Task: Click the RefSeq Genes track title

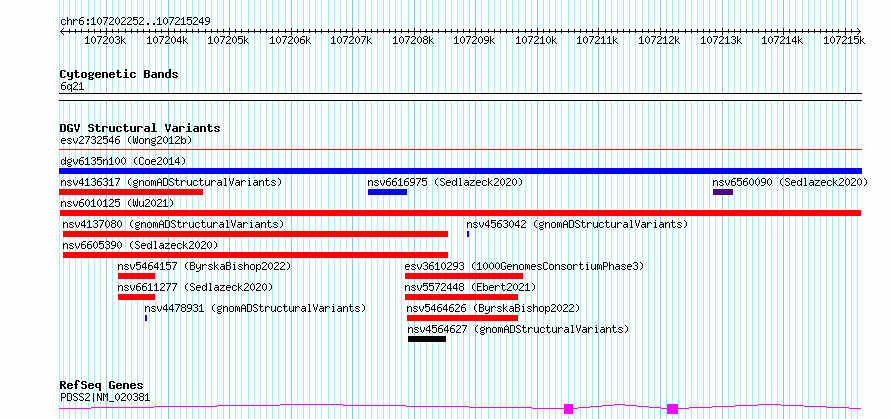Action: (x=102, y=386)
